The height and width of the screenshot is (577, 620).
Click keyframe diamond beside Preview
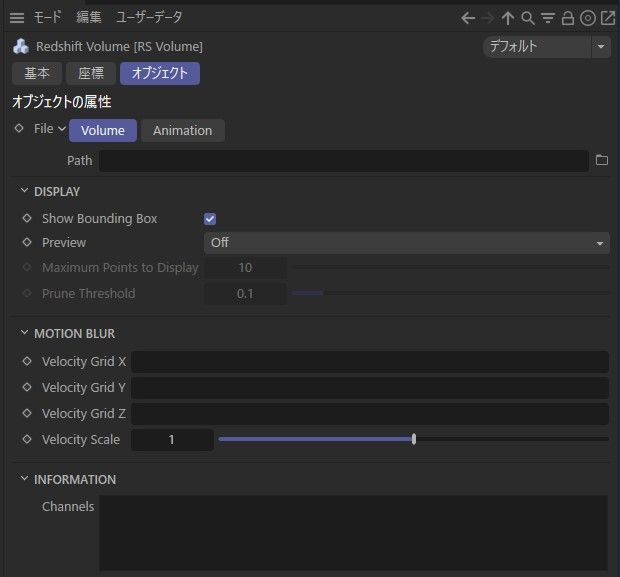pos(27,242)
